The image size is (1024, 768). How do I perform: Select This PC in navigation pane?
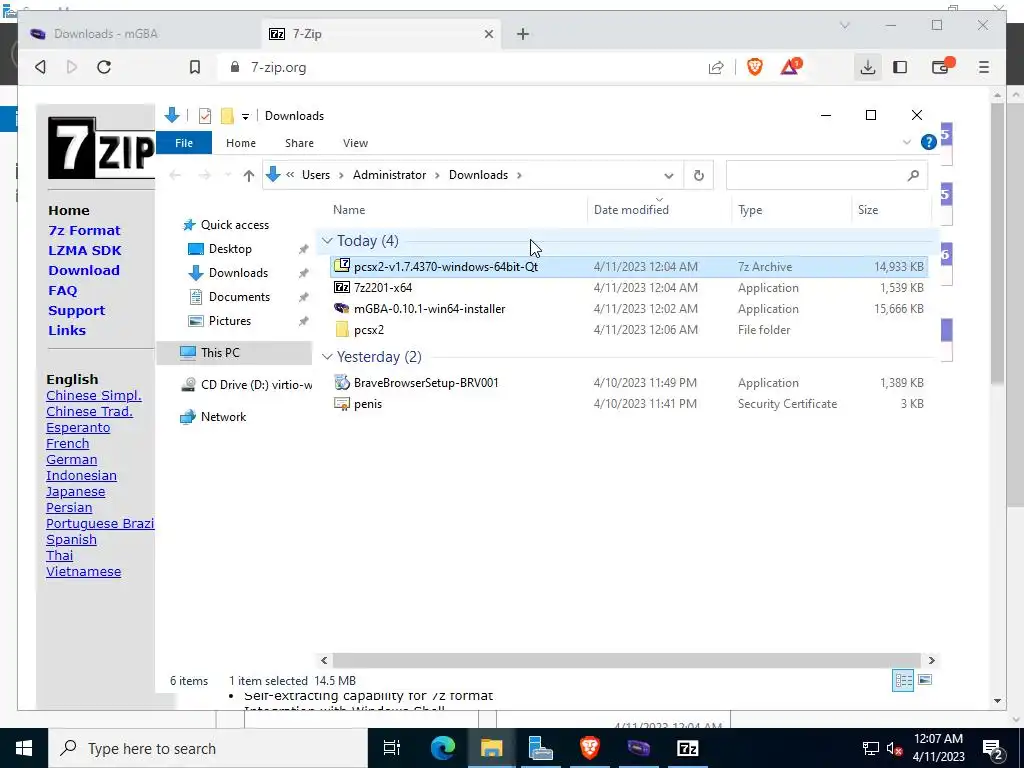click(x=234, y=353)
